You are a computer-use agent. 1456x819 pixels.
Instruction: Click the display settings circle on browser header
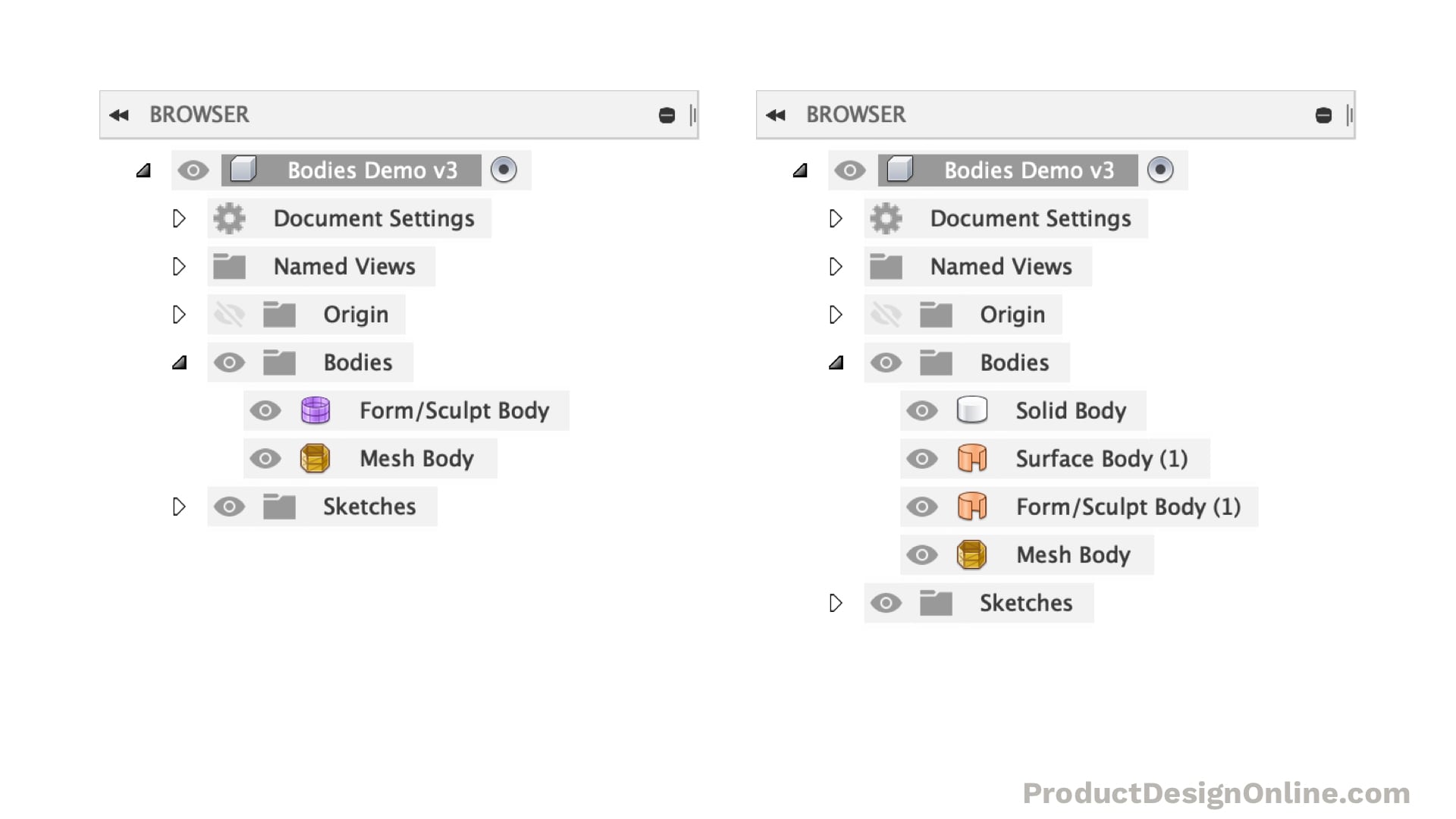(666, 115)
